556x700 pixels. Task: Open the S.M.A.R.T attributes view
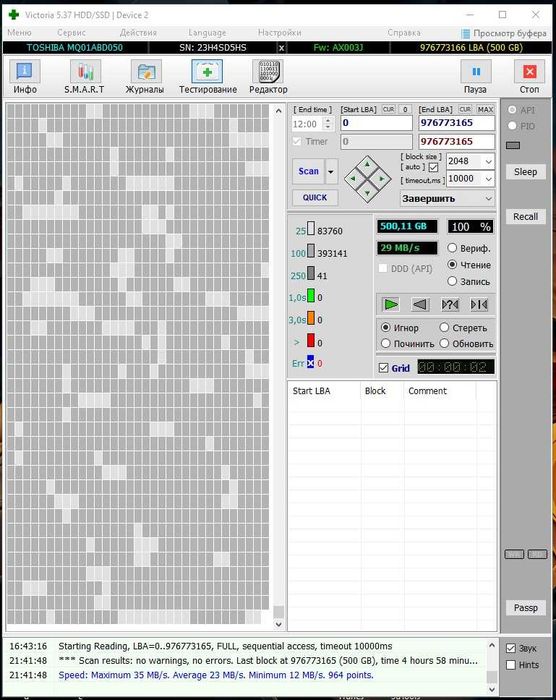click(84, 77)
